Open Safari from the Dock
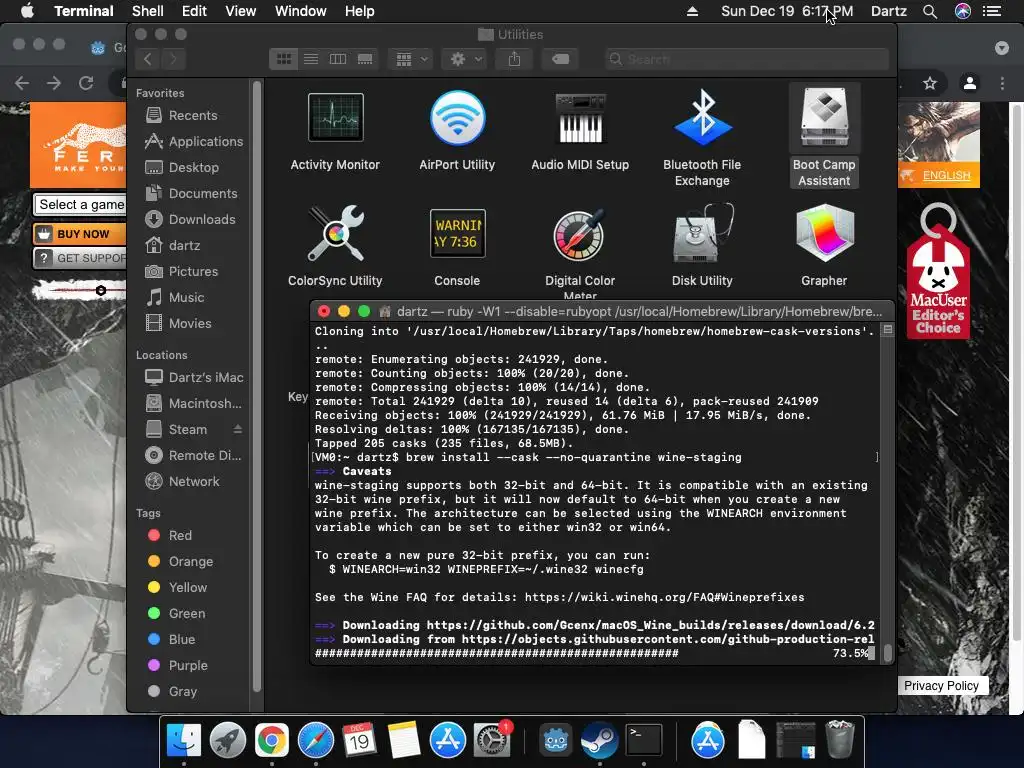 (315, 740)
